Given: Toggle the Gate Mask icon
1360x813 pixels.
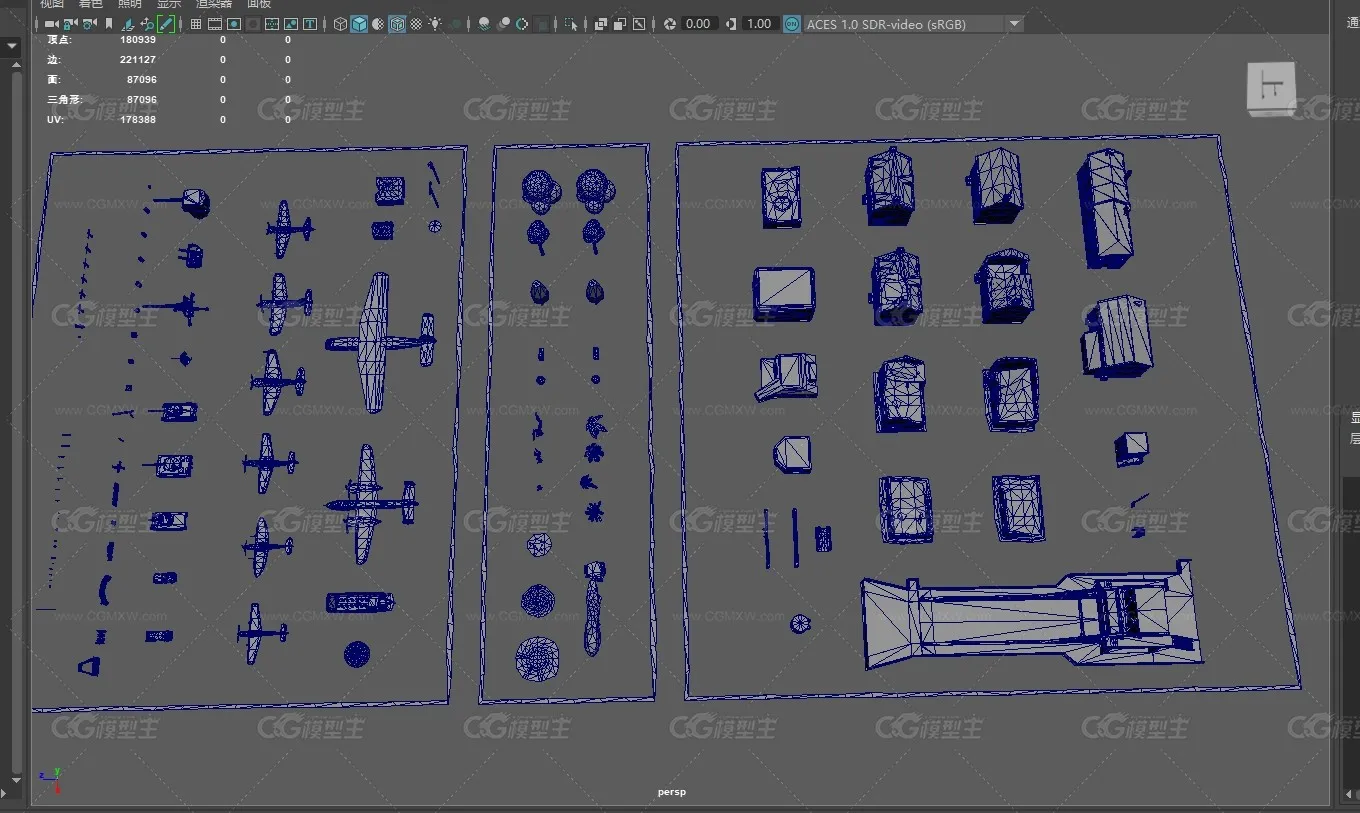Looking at the screenshot, I should tap(253, 24).
